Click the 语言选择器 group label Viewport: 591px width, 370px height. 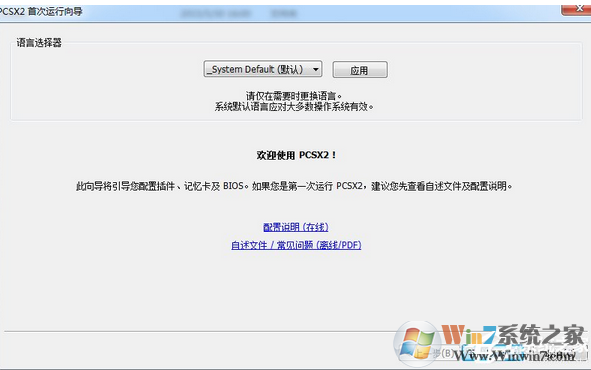[39, 43]
